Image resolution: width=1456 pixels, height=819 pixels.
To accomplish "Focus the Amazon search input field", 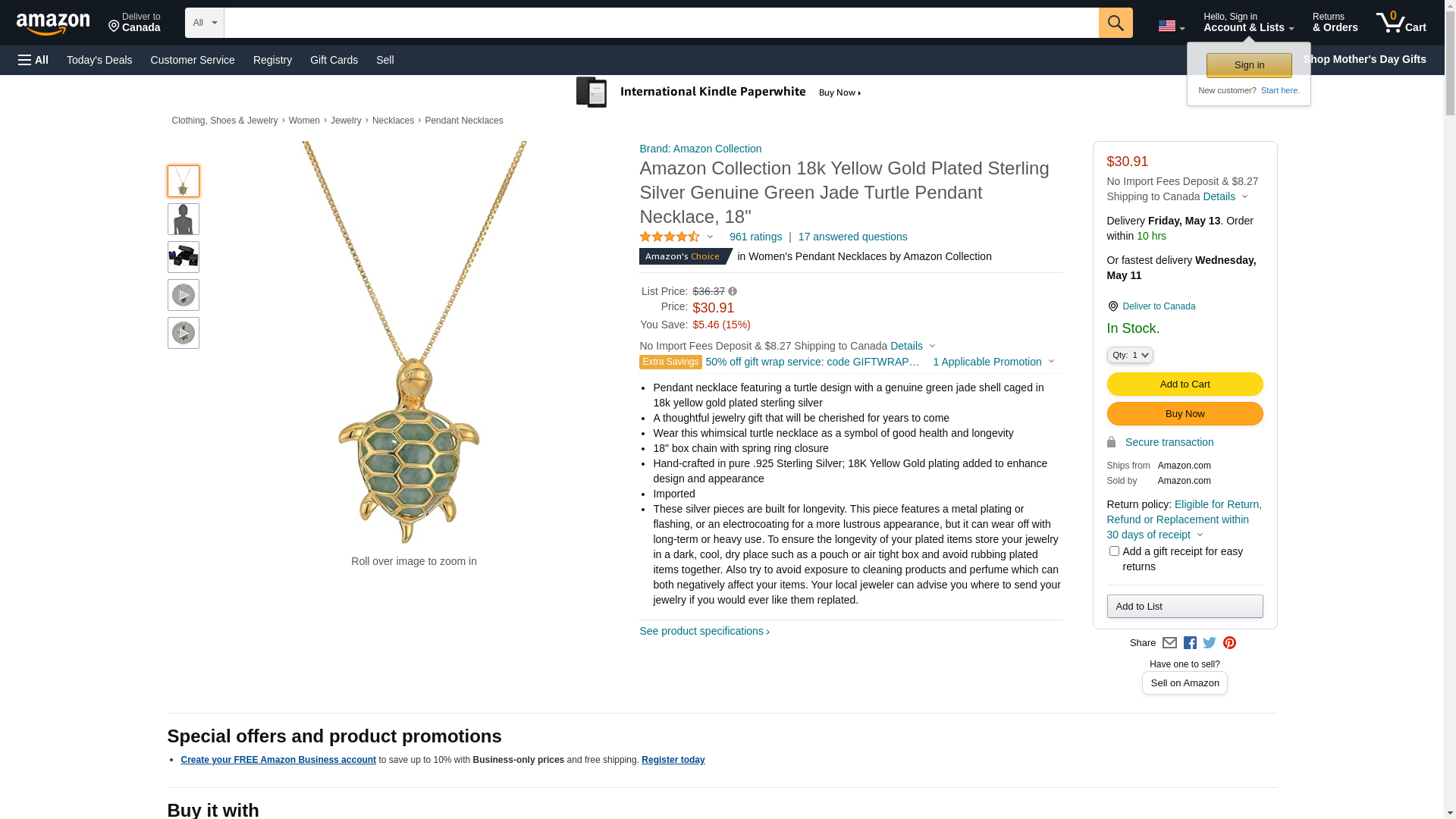I will (661, 23).
